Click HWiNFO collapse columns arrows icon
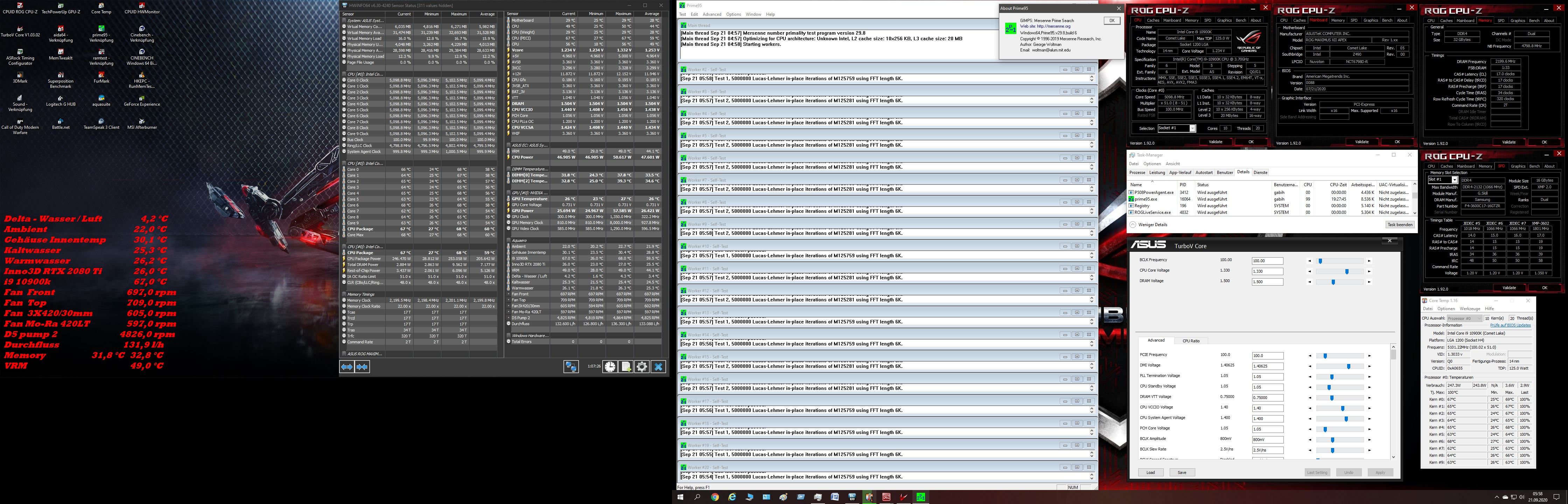The height and width of the screenshot is (504, 1568). pos(362,366)
